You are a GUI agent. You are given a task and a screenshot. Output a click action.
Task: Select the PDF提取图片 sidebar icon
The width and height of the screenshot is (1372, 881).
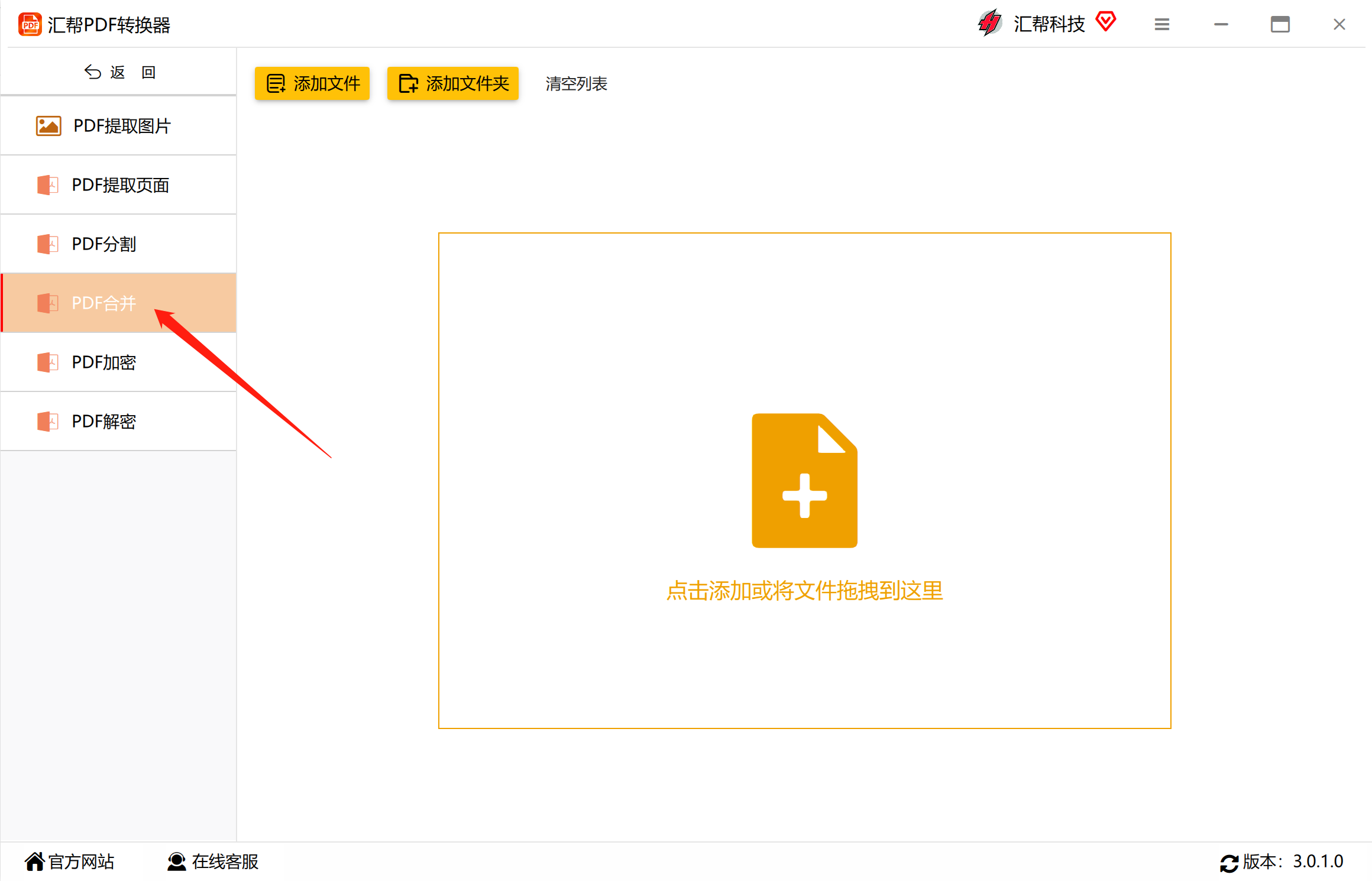[x=48, y=125]
